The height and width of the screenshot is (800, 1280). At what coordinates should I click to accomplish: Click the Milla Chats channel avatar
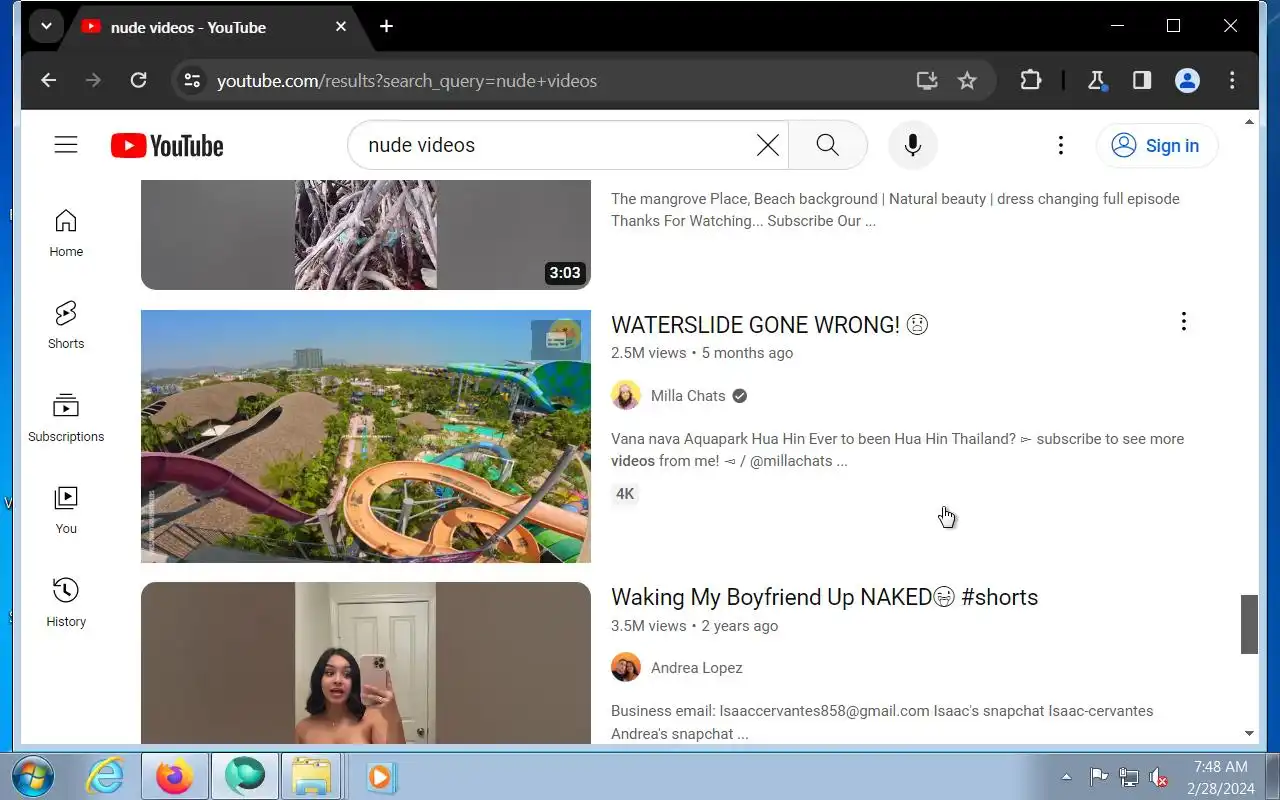pyautogui.click(x=626, y=395)
